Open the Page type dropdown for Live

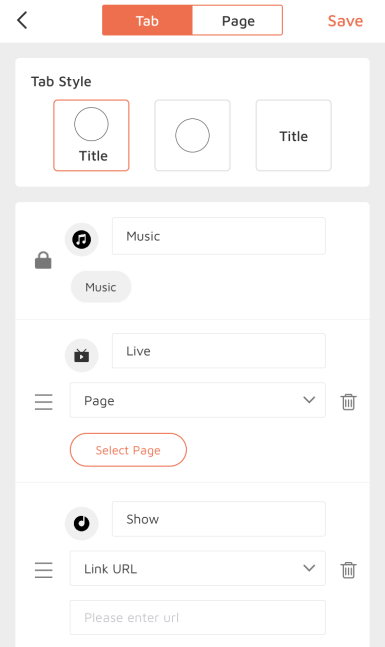click(x=198, y=400)
